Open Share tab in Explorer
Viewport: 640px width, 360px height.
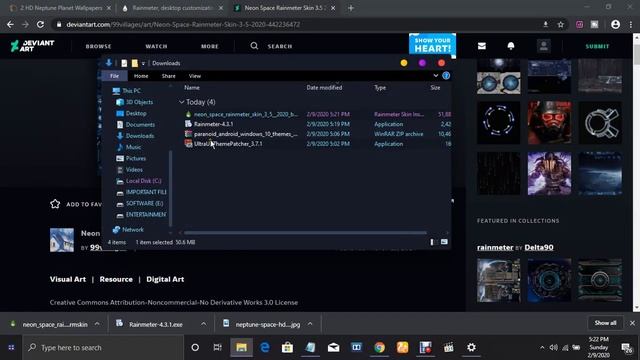[x=168, y=76]
